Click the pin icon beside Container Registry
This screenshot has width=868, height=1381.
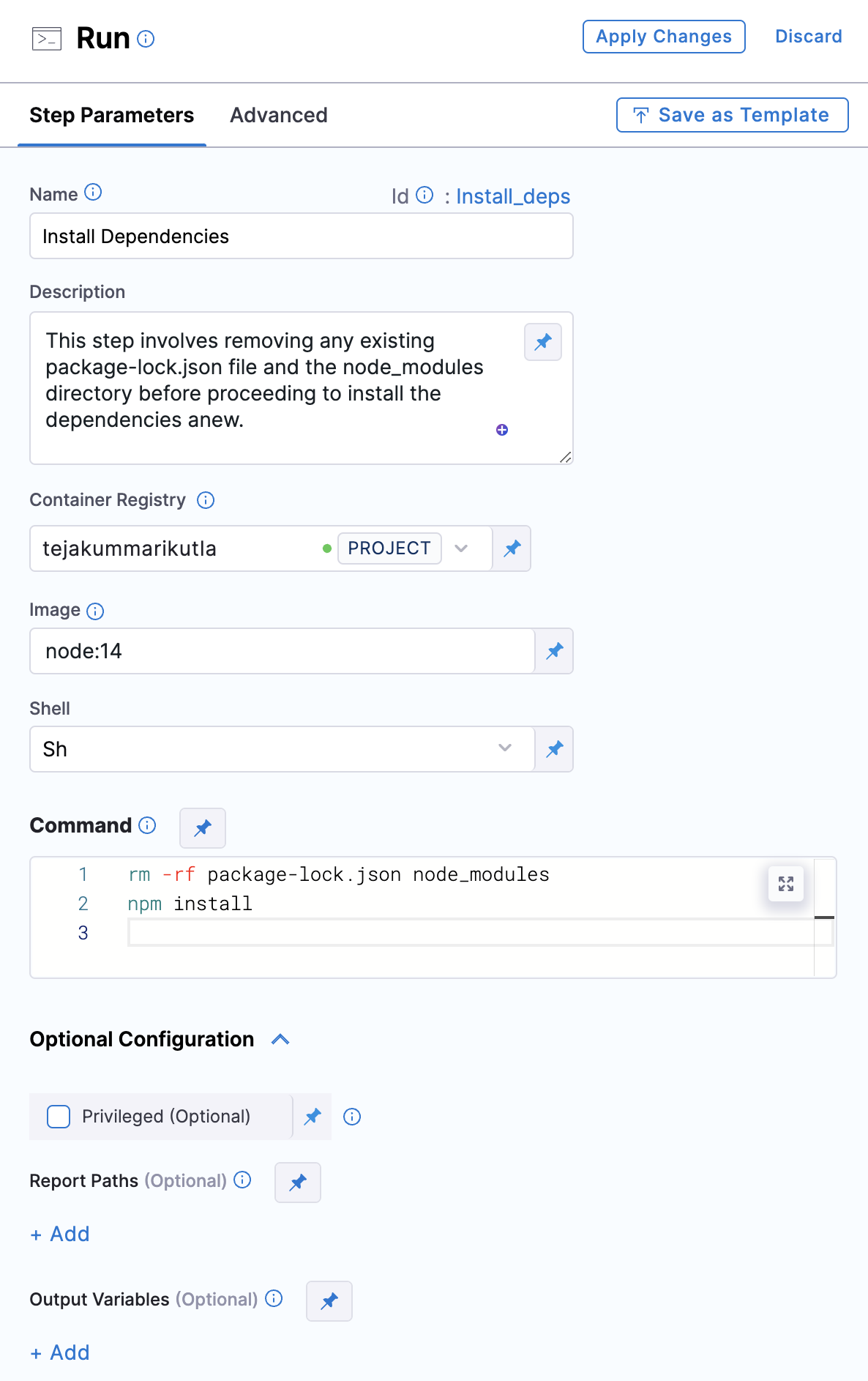[512, 548]
